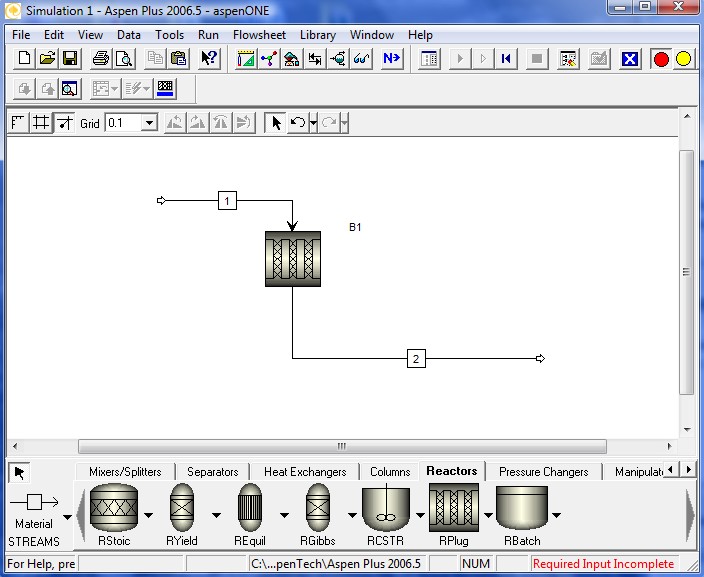704x577 pixels.
Task: Click the rewind/reinitialize run icon
Action: click(x=506, y=59)
